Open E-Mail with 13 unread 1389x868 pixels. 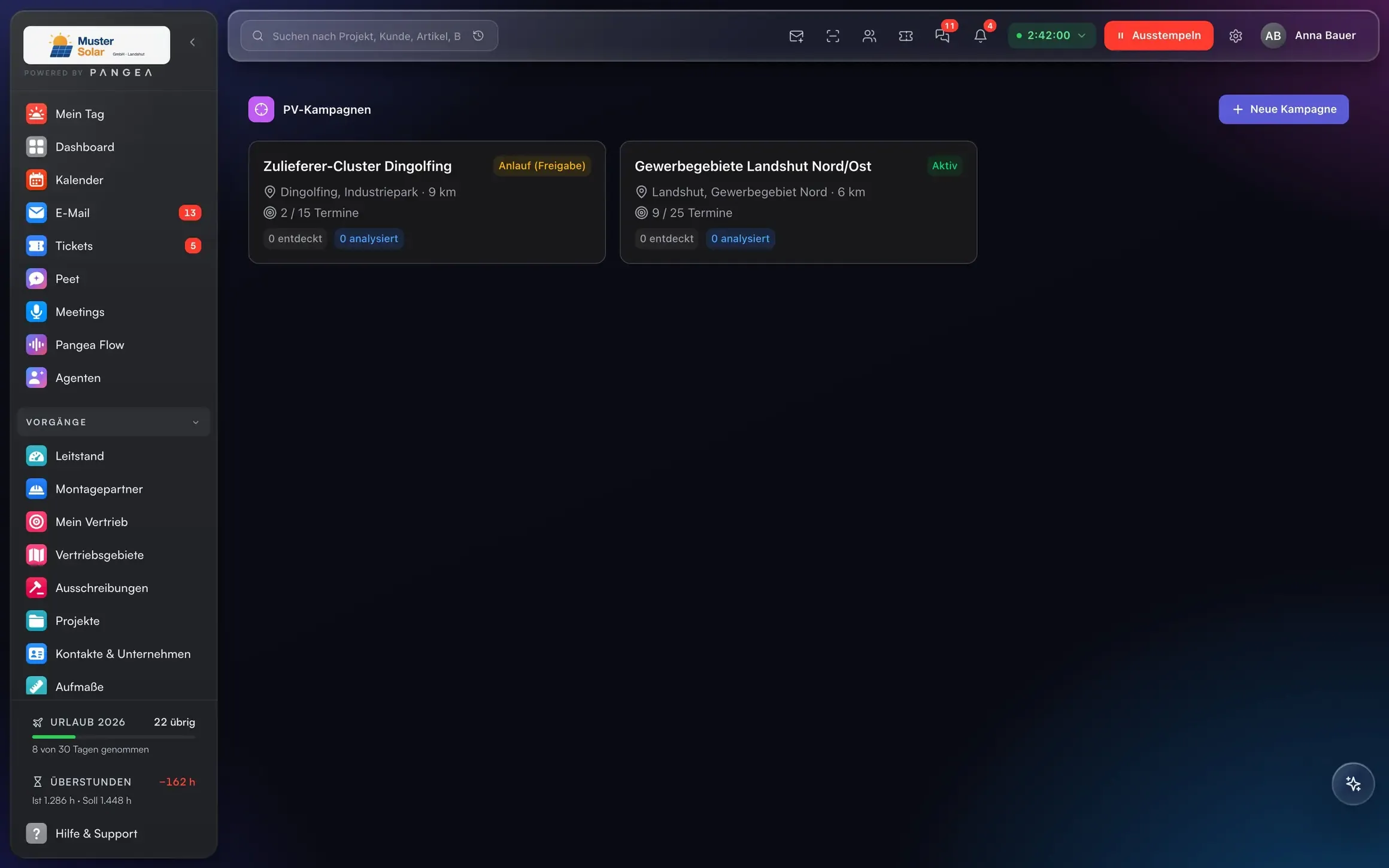(x=113, y=213)
